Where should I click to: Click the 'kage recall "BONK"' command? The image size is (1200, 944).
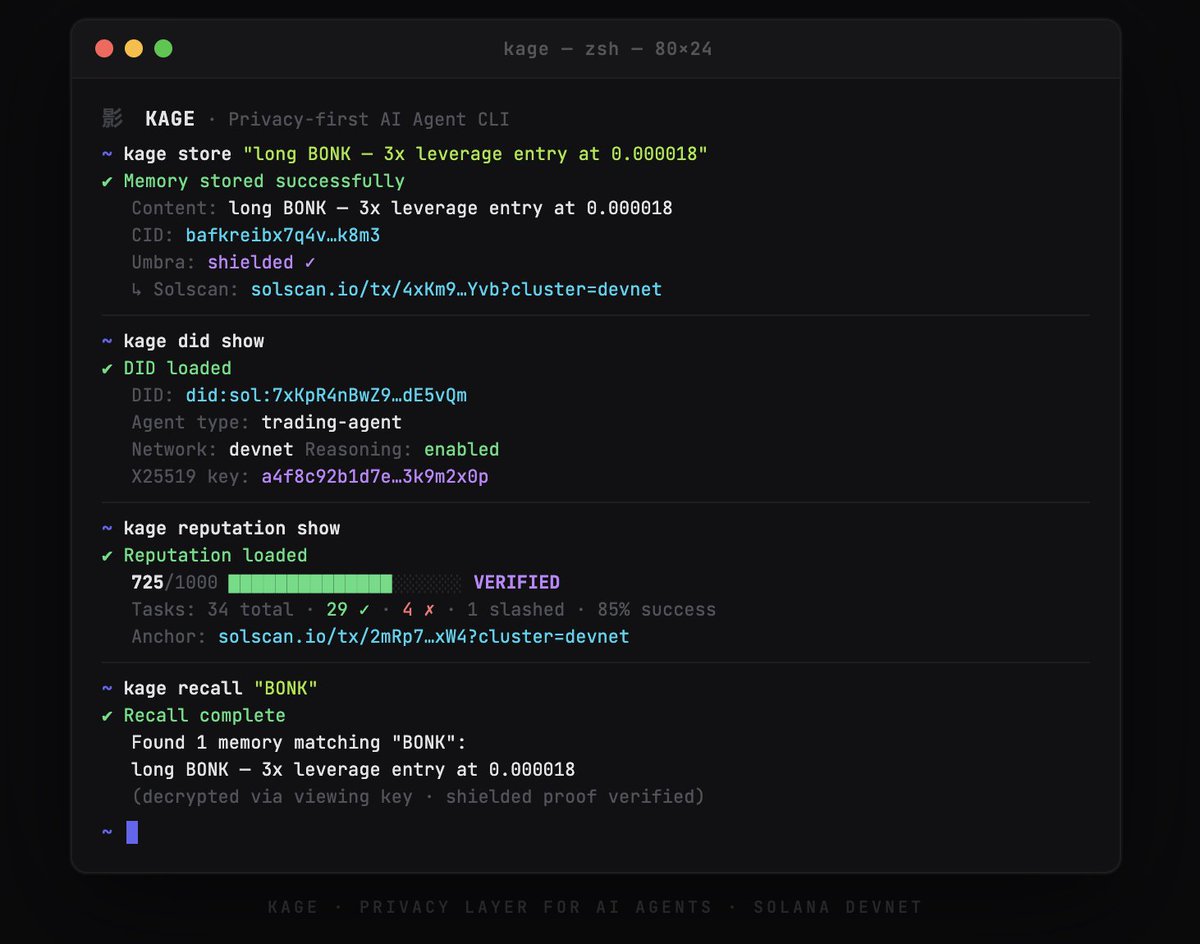coord(221,688)
